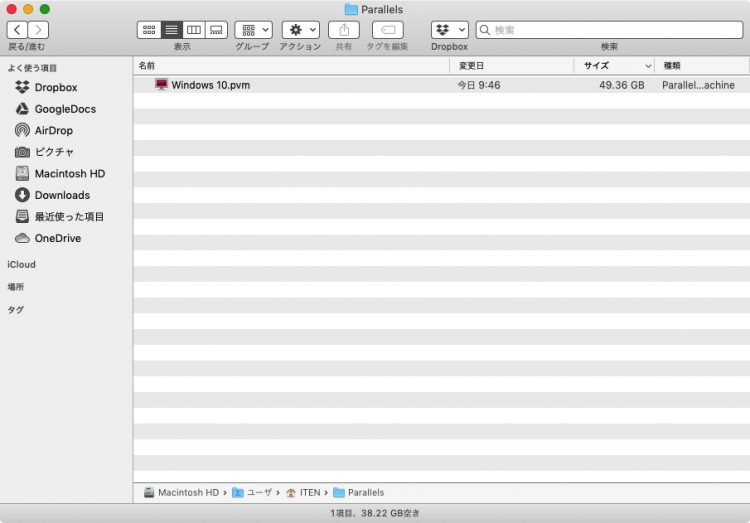Go forward with the right arrow button
The height and width of the screenshot is (523, 750).
tap(38, 30)
